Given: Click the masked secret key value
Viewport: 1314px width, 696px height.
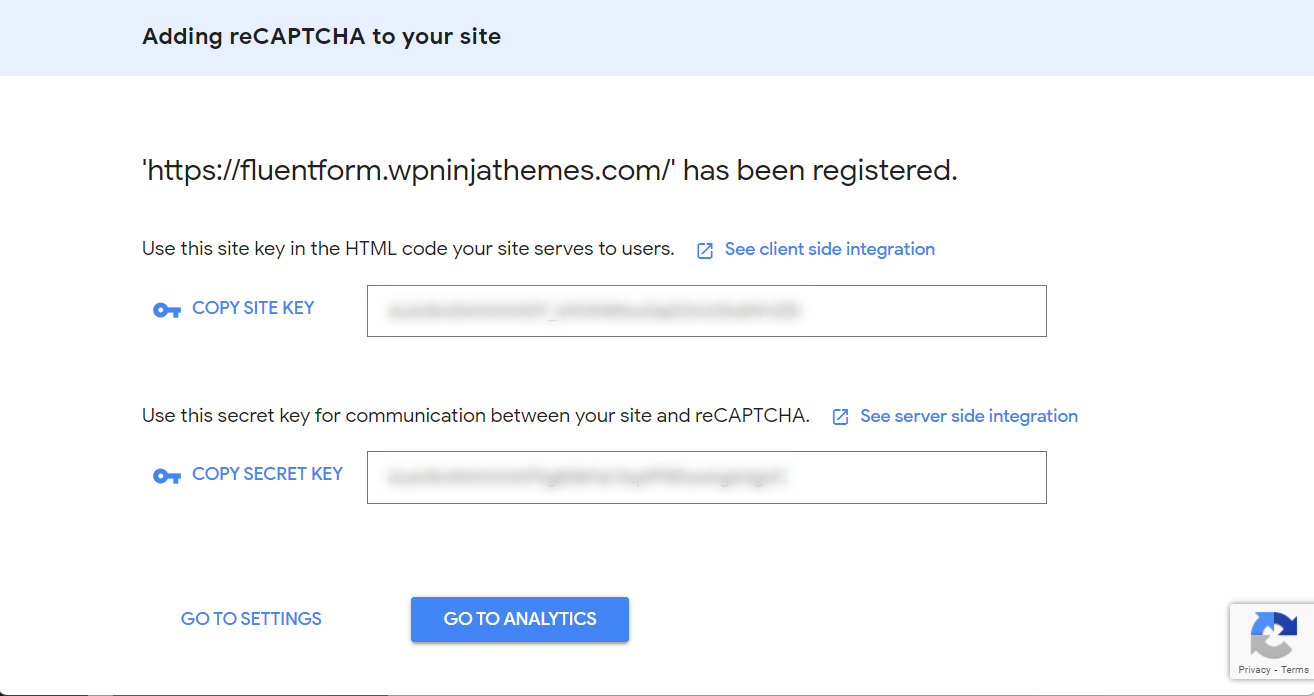Looking at the screenshot, I should [x=585, y=477].
